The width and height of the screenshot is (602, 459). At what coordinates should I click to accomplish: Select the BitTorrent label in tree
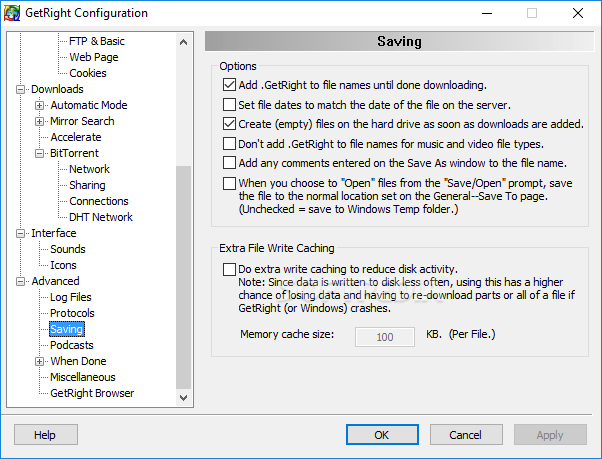(74, 153)
